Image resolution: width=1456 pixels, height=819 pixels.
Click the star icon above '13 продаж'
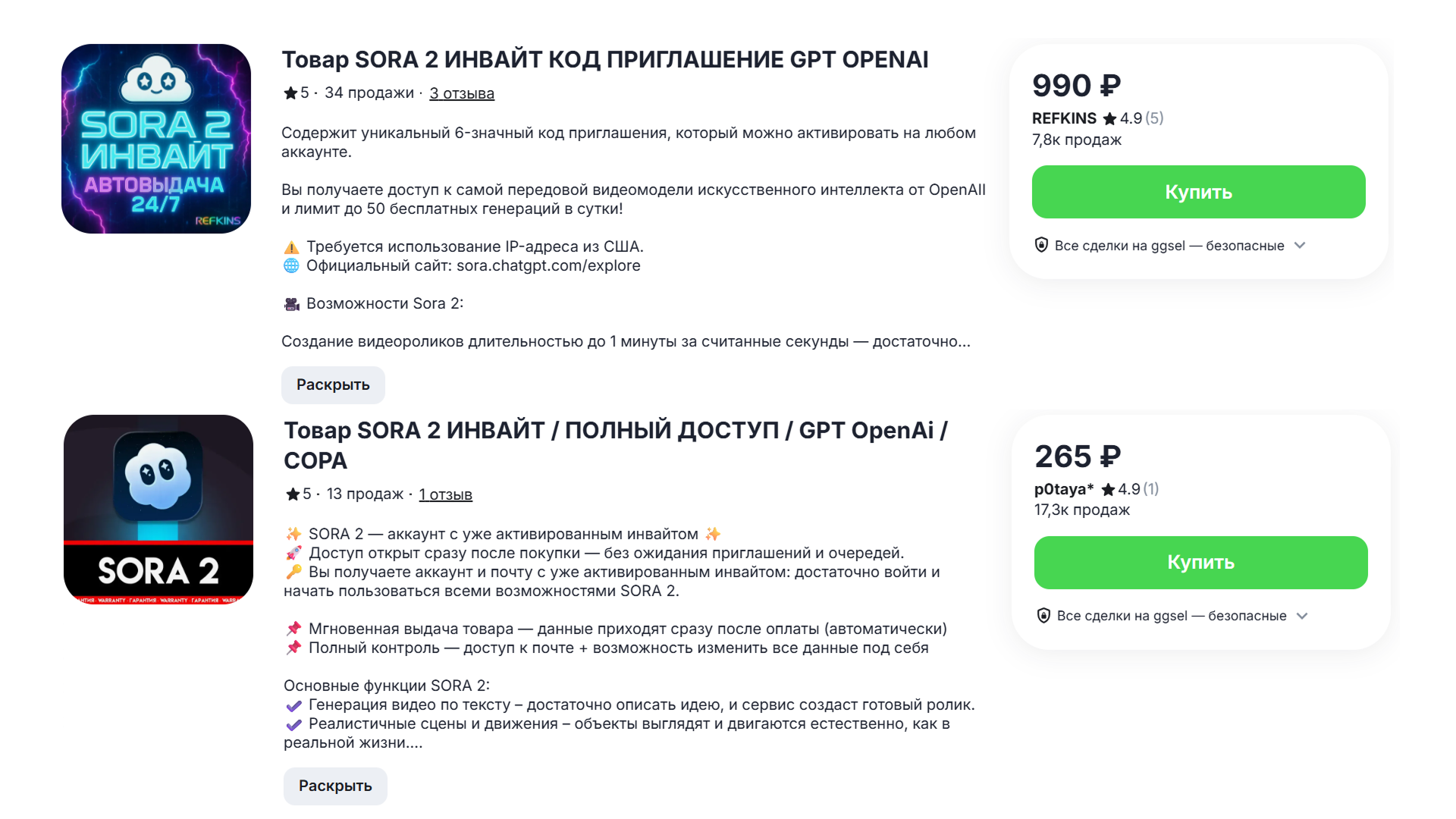(293, 494)
